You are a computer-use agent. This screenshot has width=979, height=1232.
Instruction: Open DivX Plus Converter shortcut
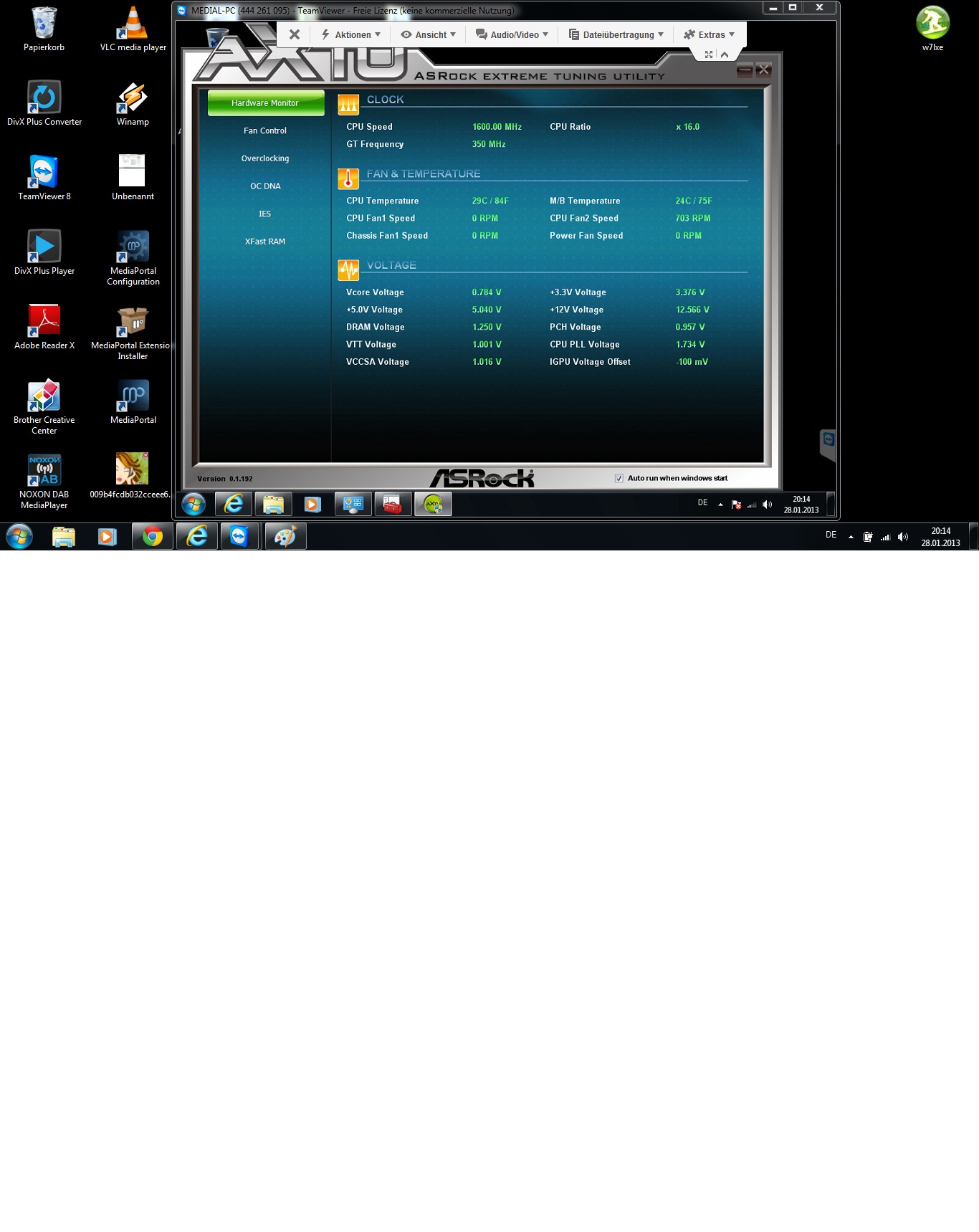coord(44,103)
